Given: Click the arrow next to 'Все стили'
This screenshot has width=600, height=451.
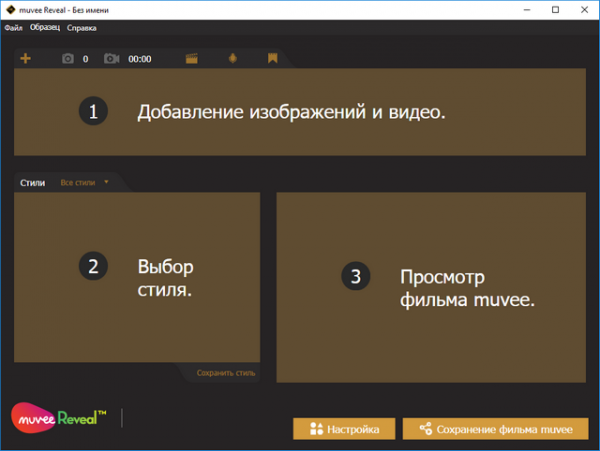Looking at the screenshot, I should [x=106, y=183].
